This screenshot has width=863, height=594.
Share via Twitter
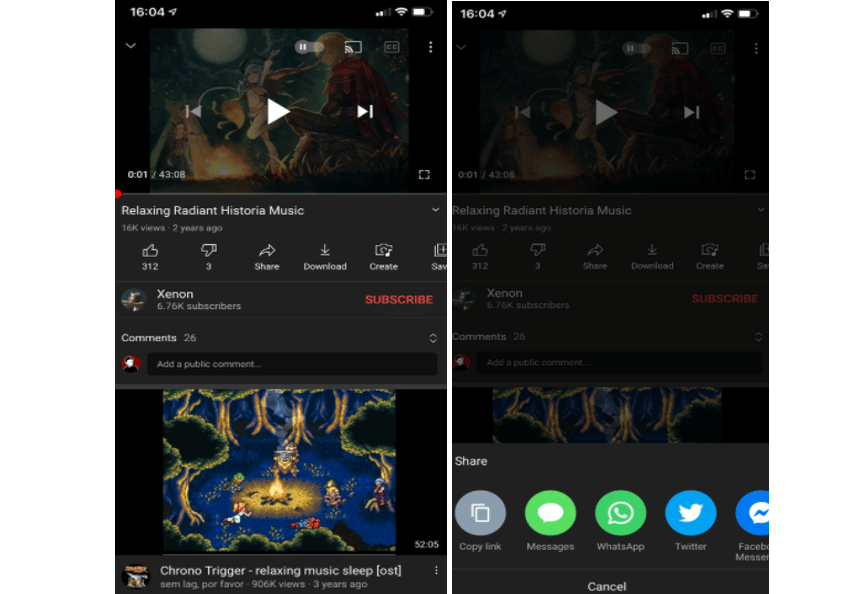tap(691, 520)
